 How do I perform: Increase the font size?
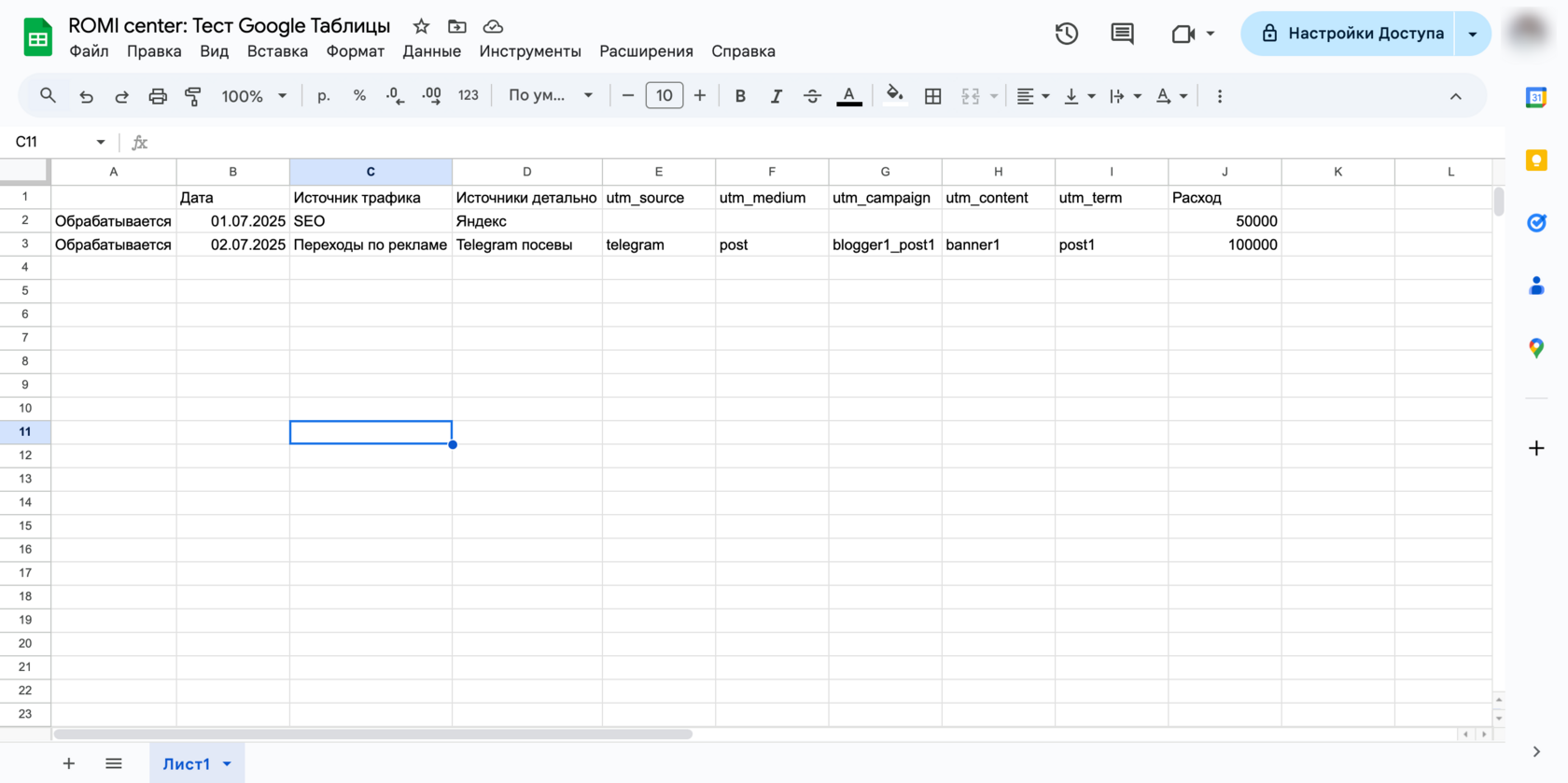[x=700, y=95]
